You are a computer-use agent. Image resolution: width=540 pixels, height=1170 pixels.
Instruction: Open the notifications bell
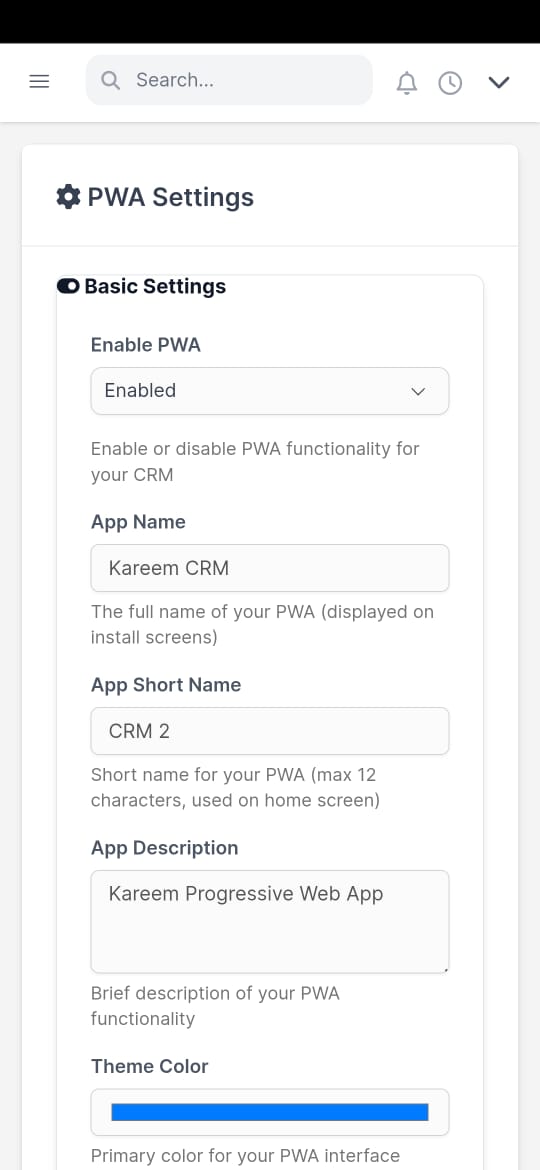[x=406, y=83]
